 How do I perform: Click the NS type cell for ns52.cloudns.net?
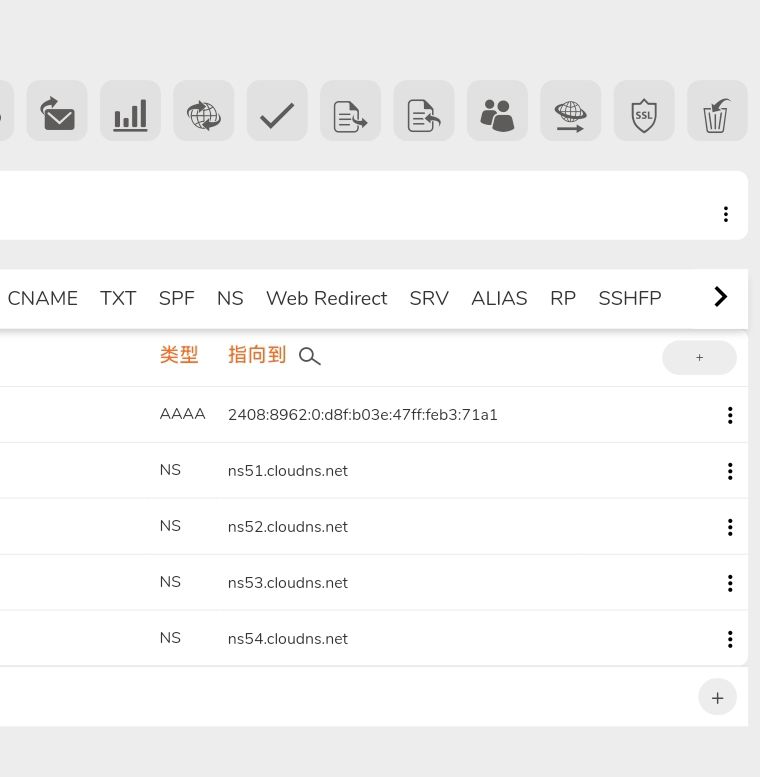(x=170, y=526)
